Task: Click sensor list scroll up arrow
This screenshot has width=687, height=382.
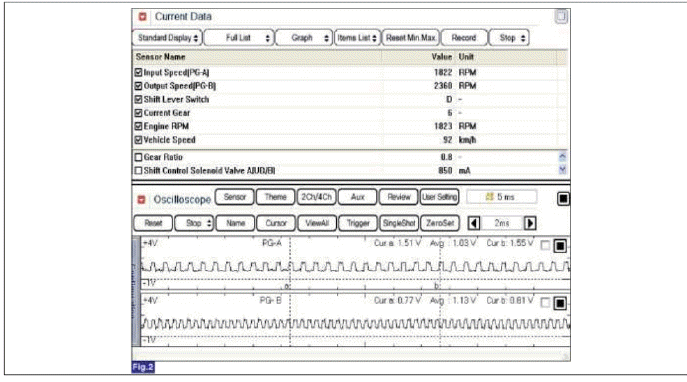Action: point(563,156)
